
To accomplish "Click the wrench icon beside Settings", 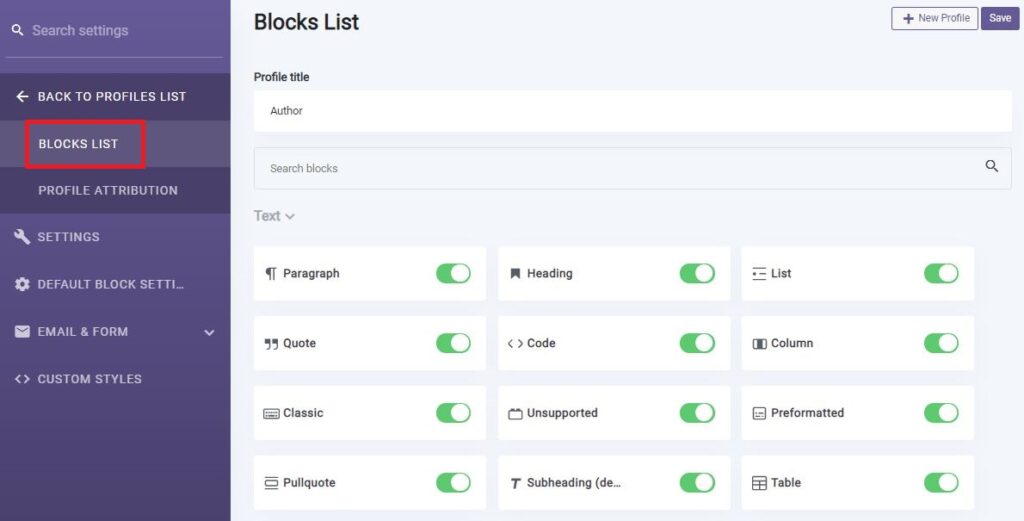I will pyautogui.click(x=22, y=236).
